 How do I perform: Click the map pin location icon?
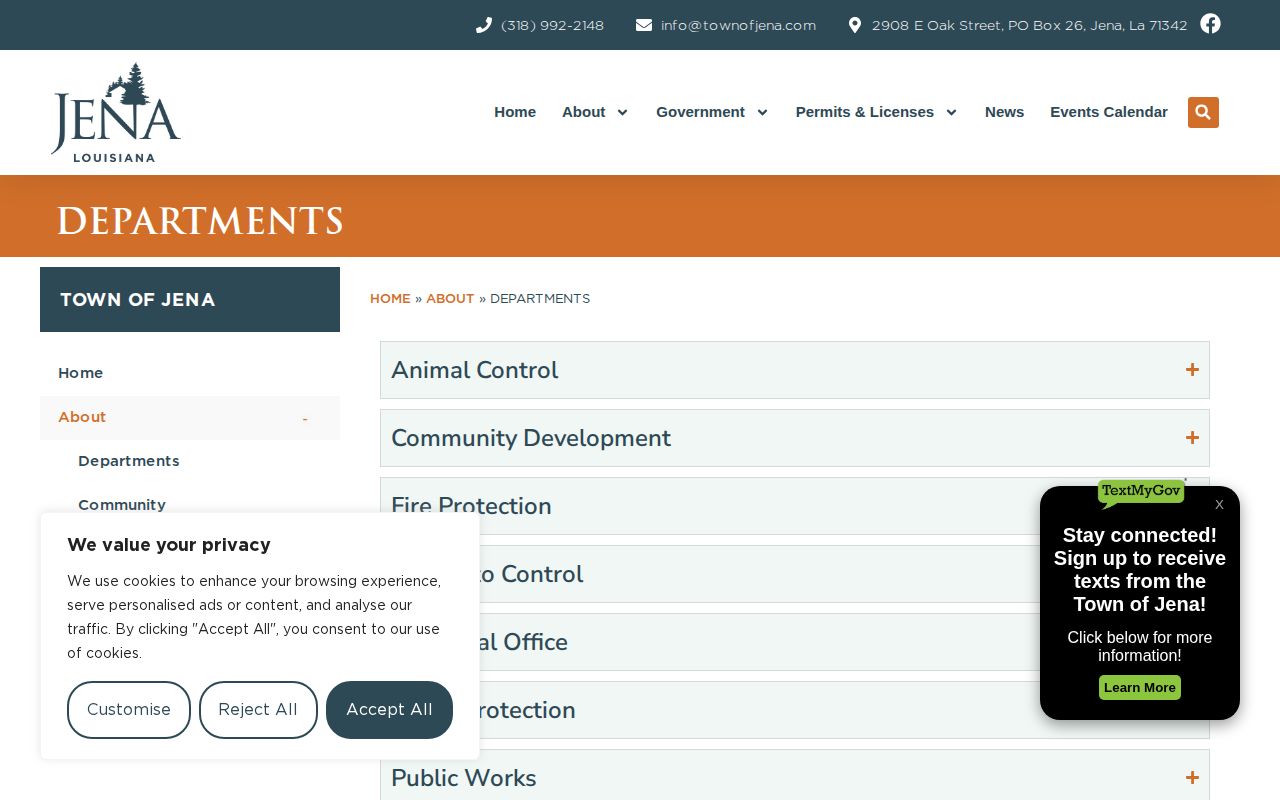(855, 25)
